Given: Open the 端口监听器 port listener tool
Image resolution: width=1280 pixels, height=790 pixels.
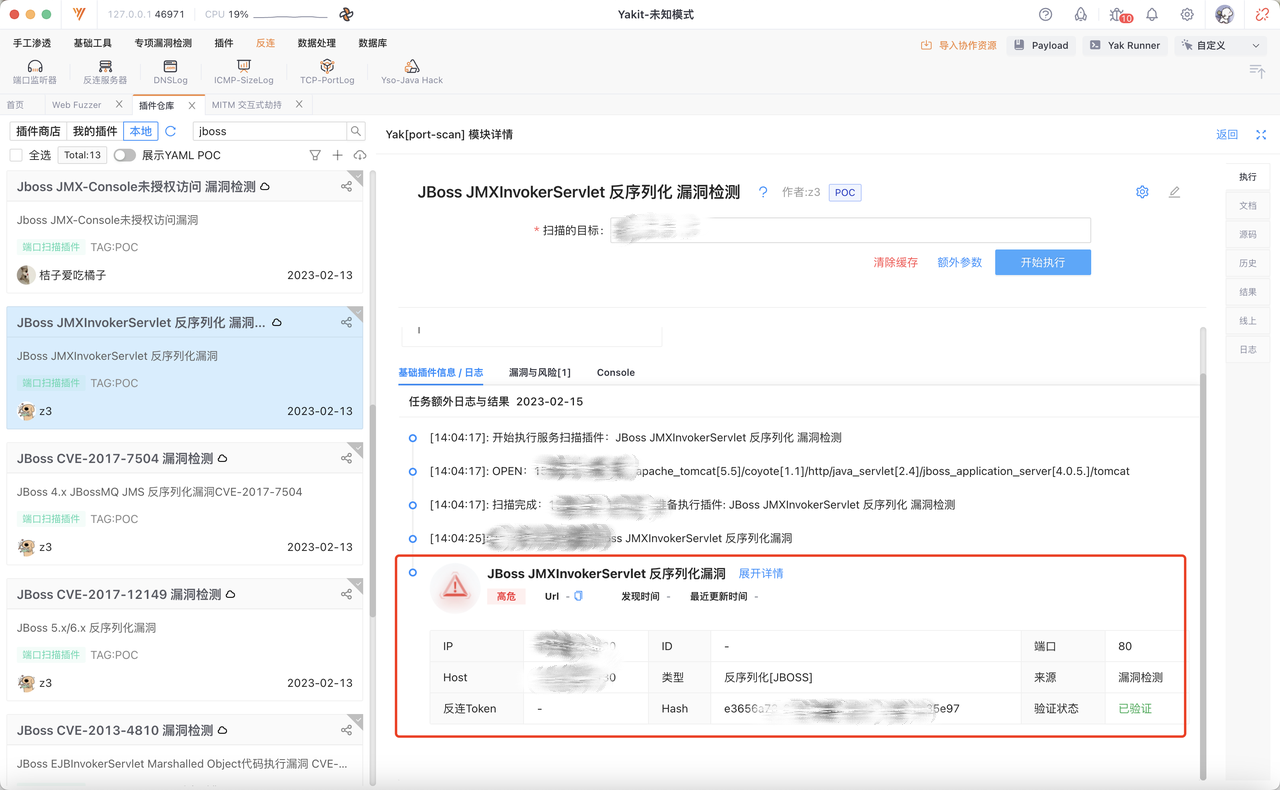Looking at the screenshot, I should coord(35,72).
